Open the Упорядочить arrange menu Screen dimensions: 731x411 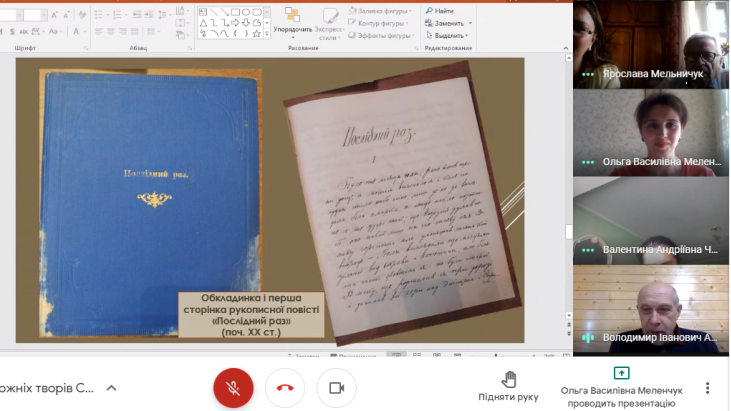tap(293, 22)
